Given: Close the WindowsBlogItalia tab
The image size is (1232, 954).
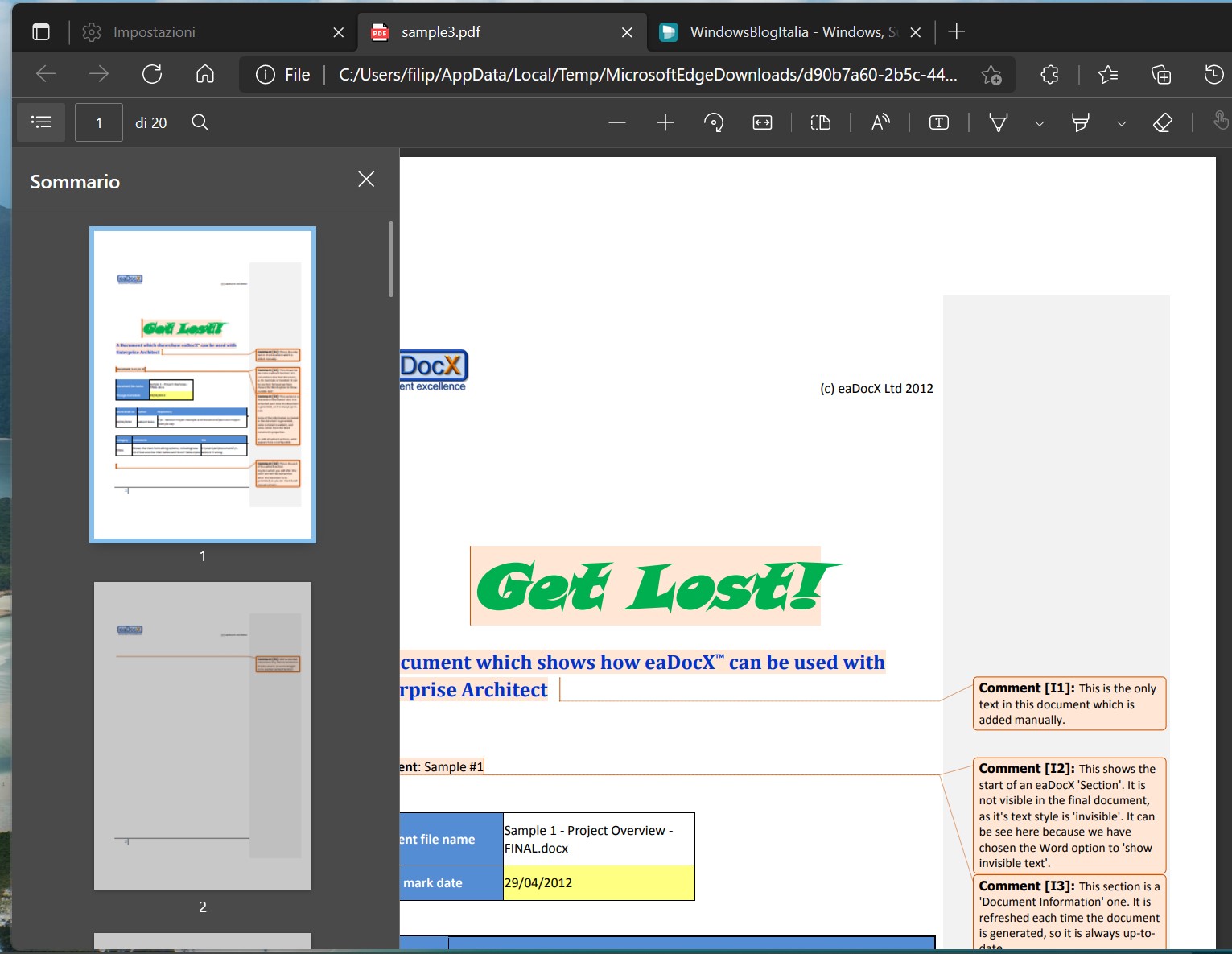Looking at the screenshot, I should (915, 32).
